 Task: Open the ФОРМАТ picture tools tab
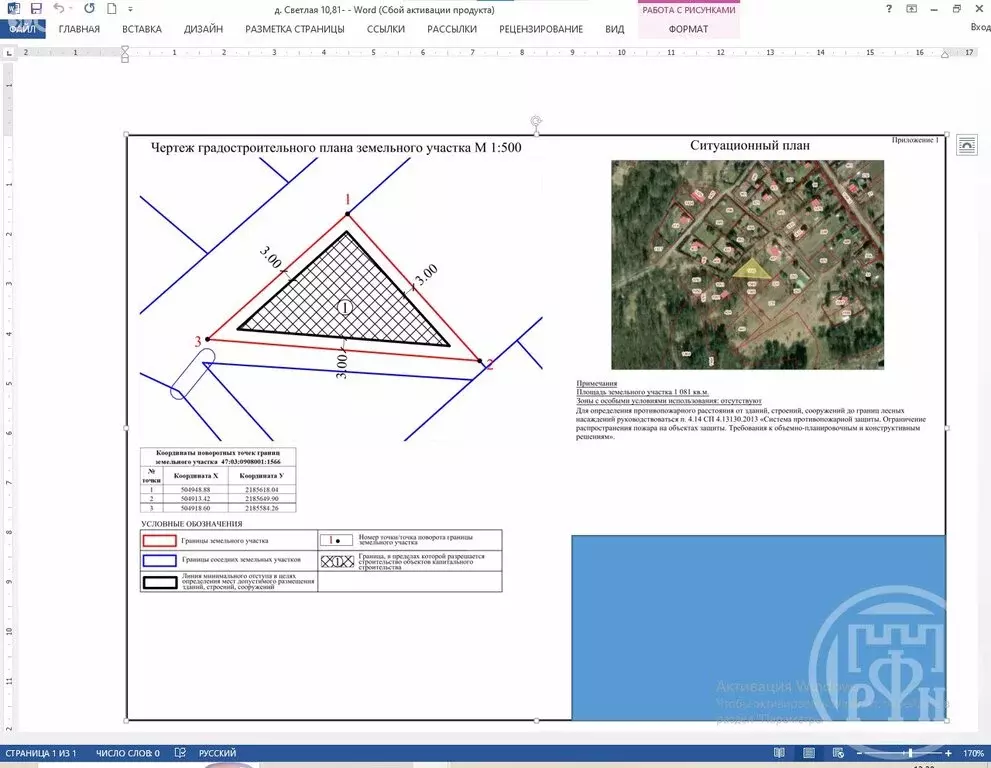[688, 29]
